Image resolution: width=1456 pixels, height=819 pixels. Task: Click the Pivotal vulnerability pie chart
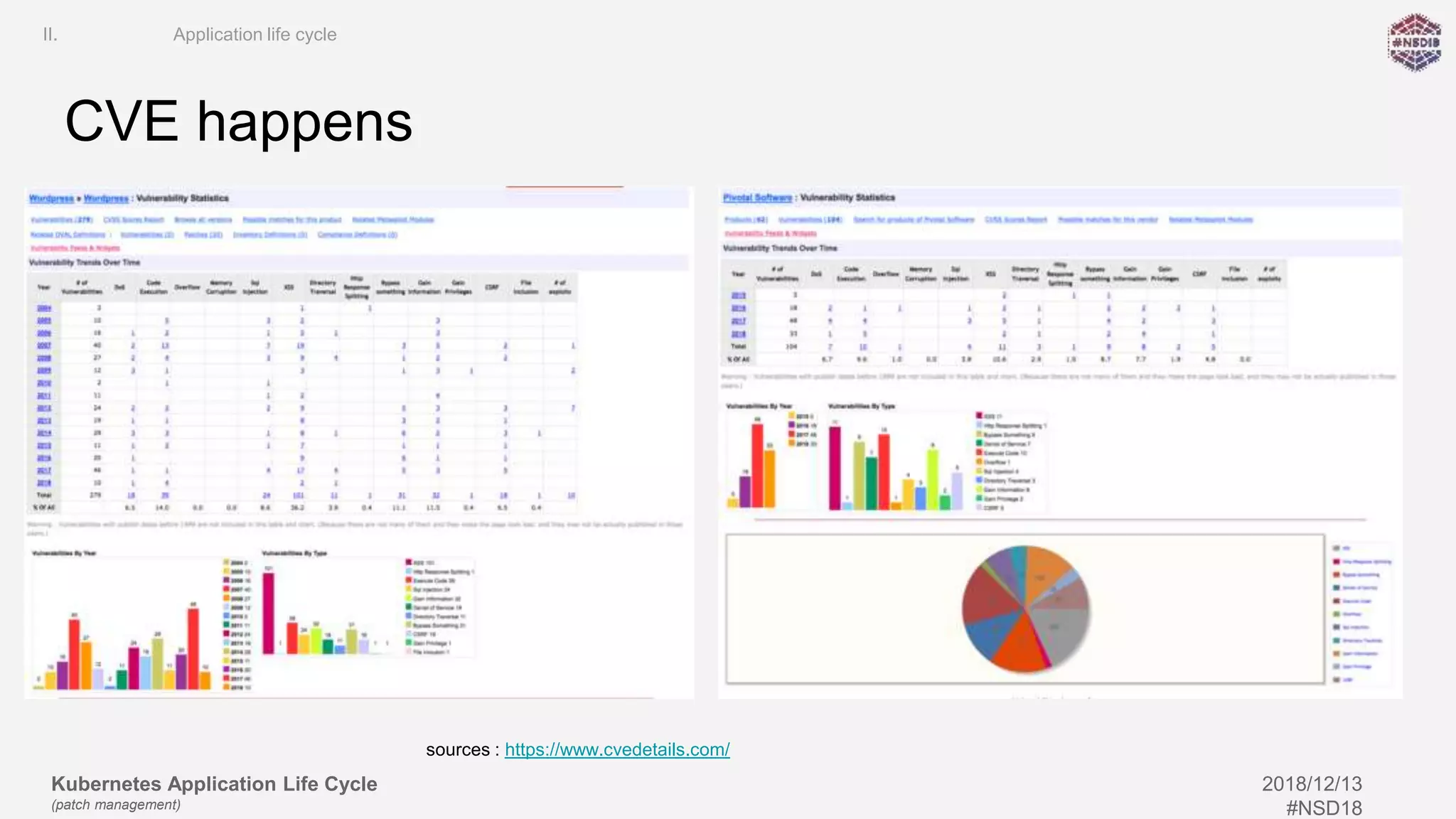[1025, 609]
